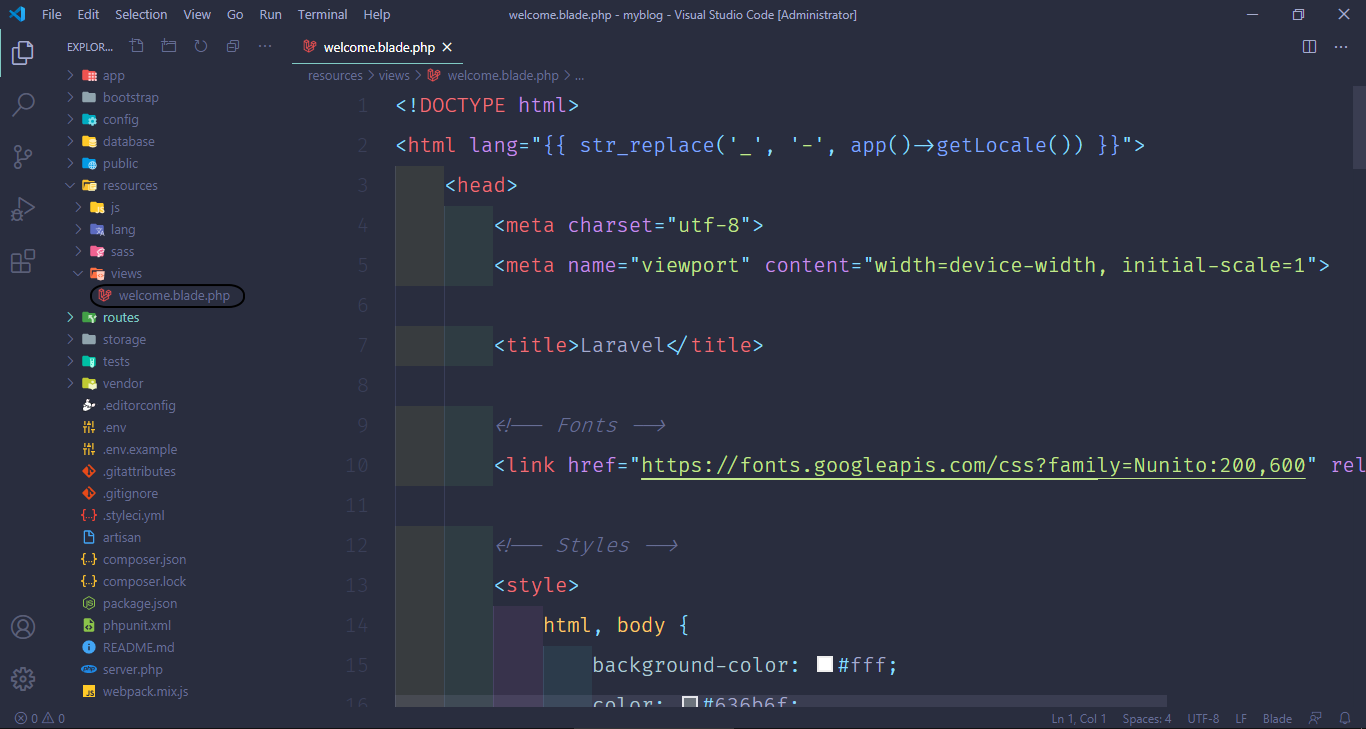Open the artisan file
This screenshot has width=1366, height=729.
tap(122, 537)
